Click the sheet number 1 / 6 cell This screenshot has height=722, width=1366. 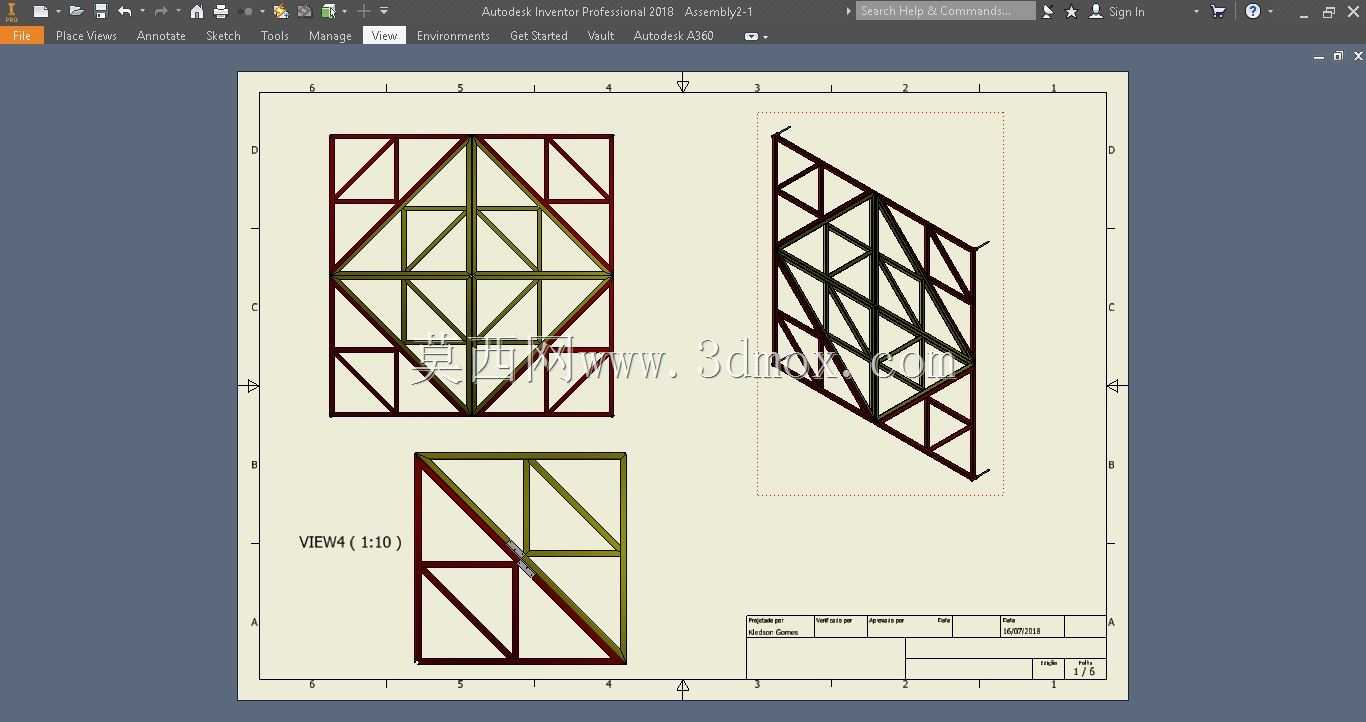tap(1084, 671)
